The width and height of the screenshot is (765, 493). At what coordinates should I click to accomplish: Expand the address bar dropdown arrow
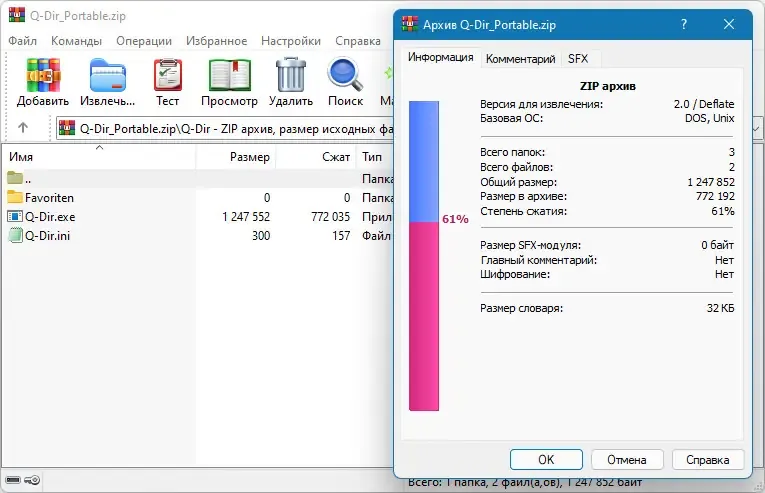[757, 129]
